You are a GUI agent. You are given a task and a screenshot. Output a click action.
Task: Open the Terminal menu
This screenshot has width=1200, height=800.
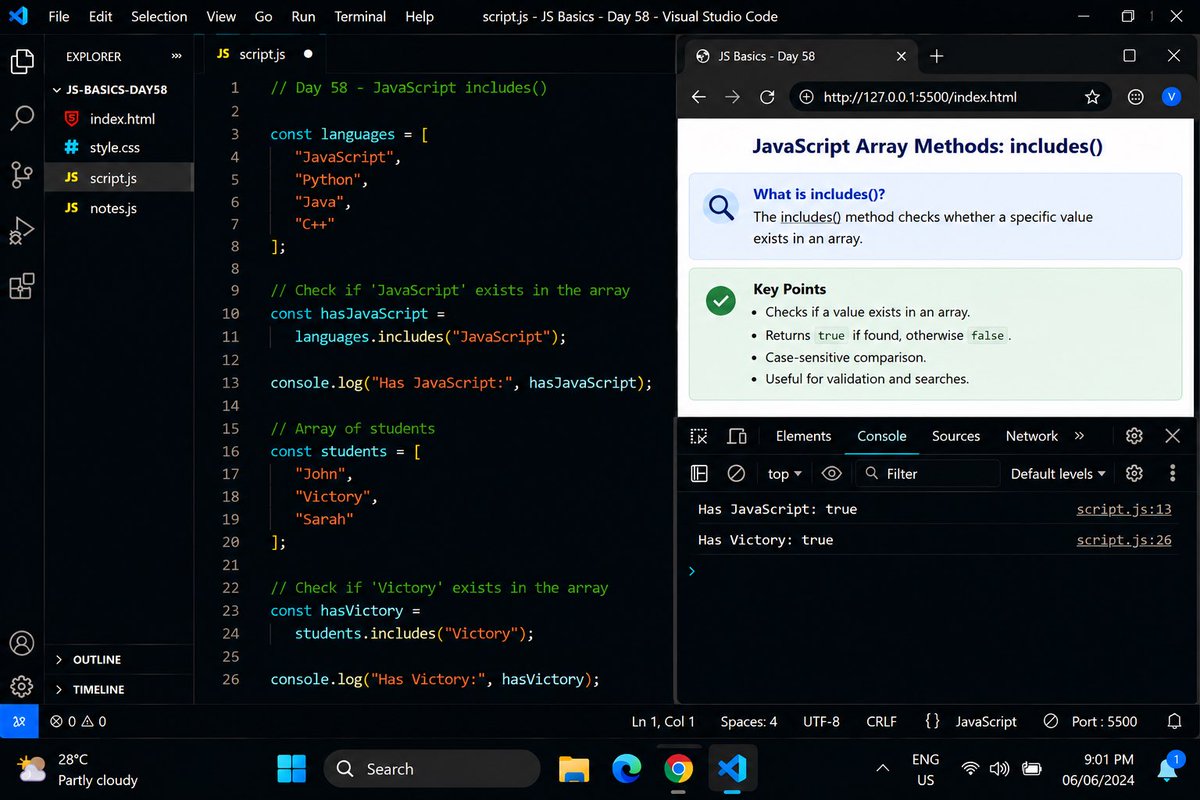coord(358,16)
